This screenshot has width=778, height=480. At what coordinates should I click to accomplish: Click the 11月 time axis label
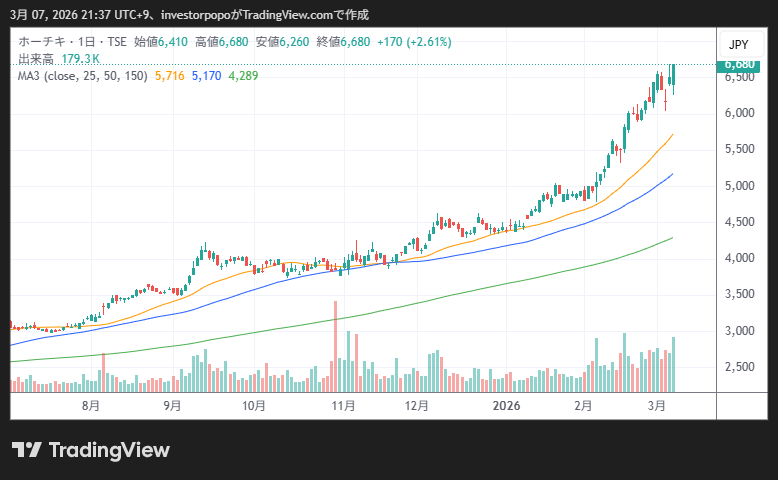[x=343, y=406]
